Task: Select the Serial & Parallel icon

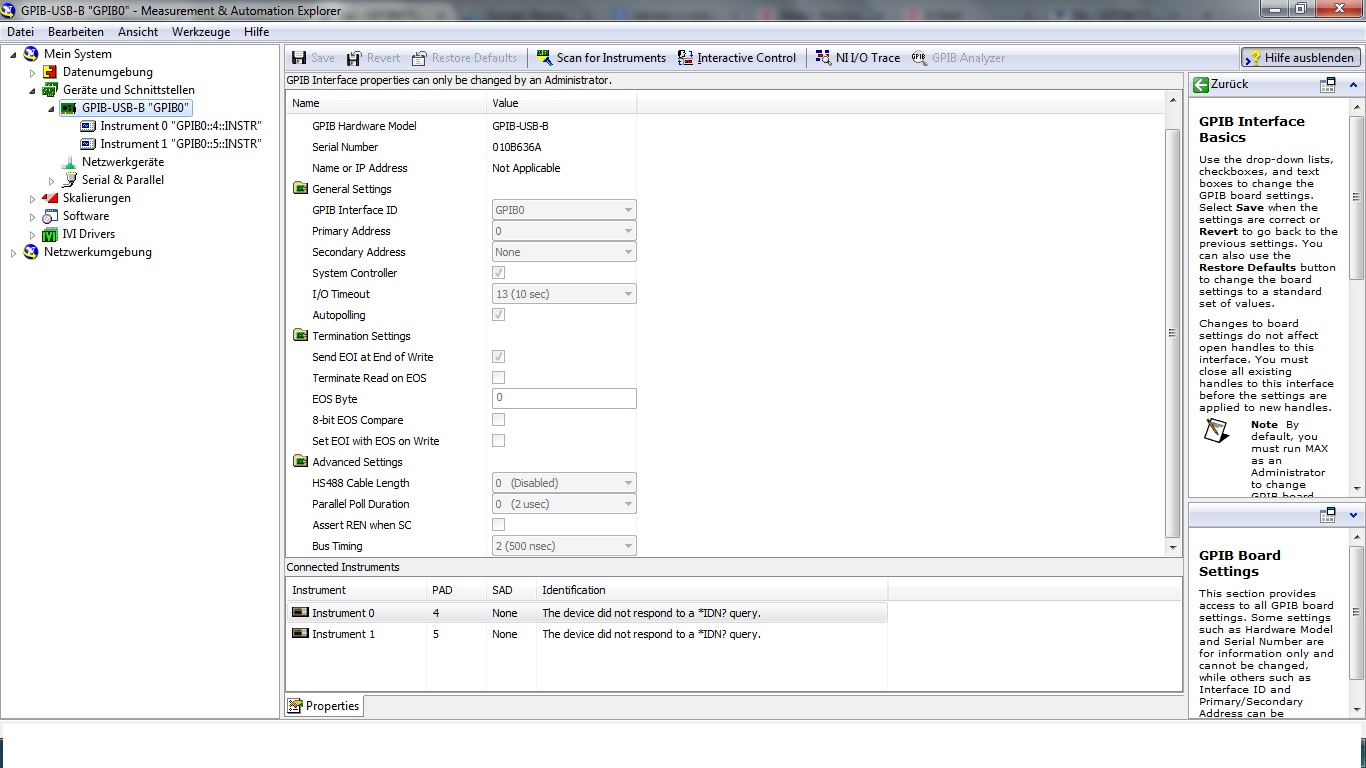Action: click(x=69, y=180)
